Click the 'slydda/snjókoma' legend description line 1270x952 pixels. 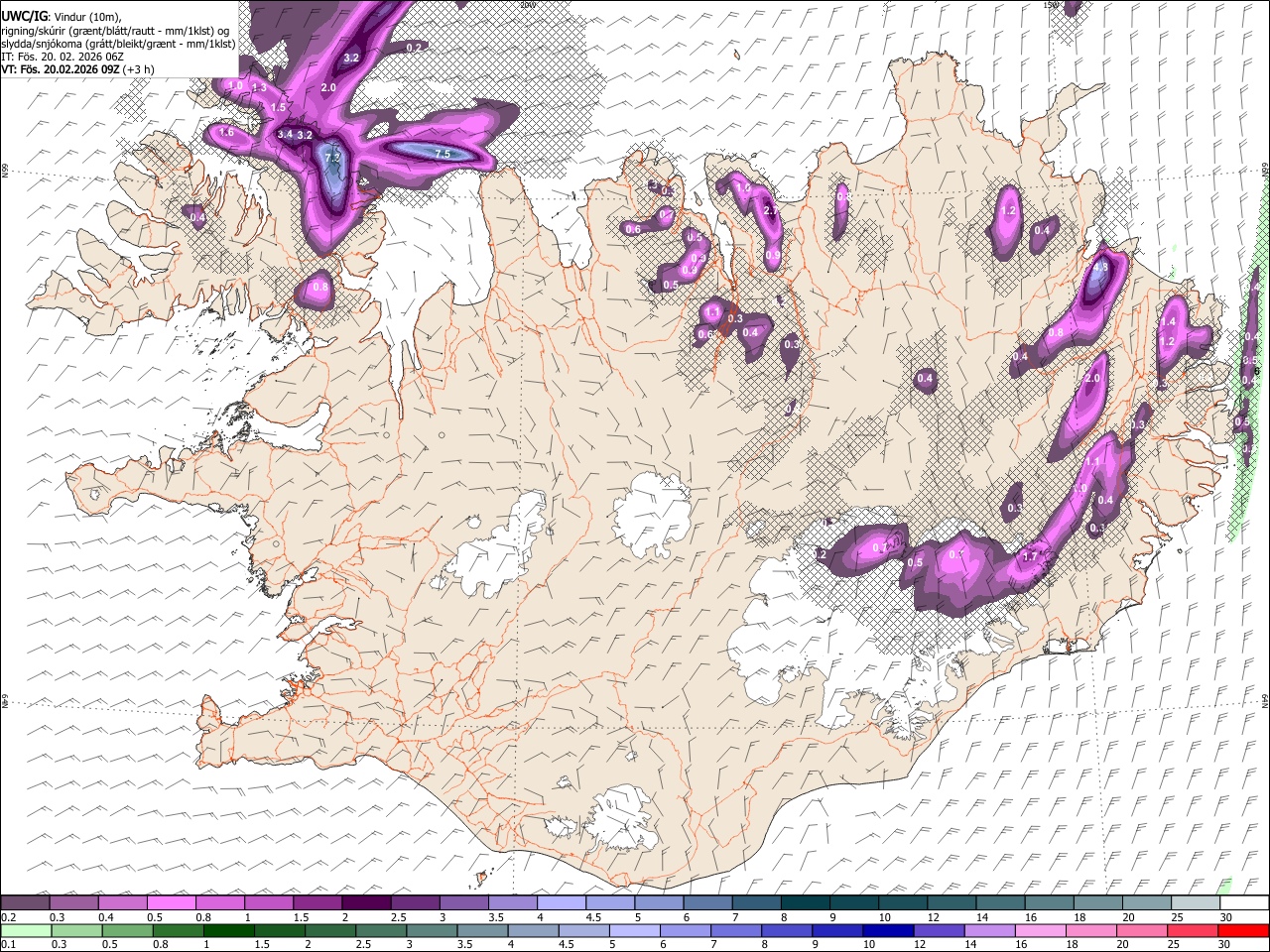[x=118, y=44]
